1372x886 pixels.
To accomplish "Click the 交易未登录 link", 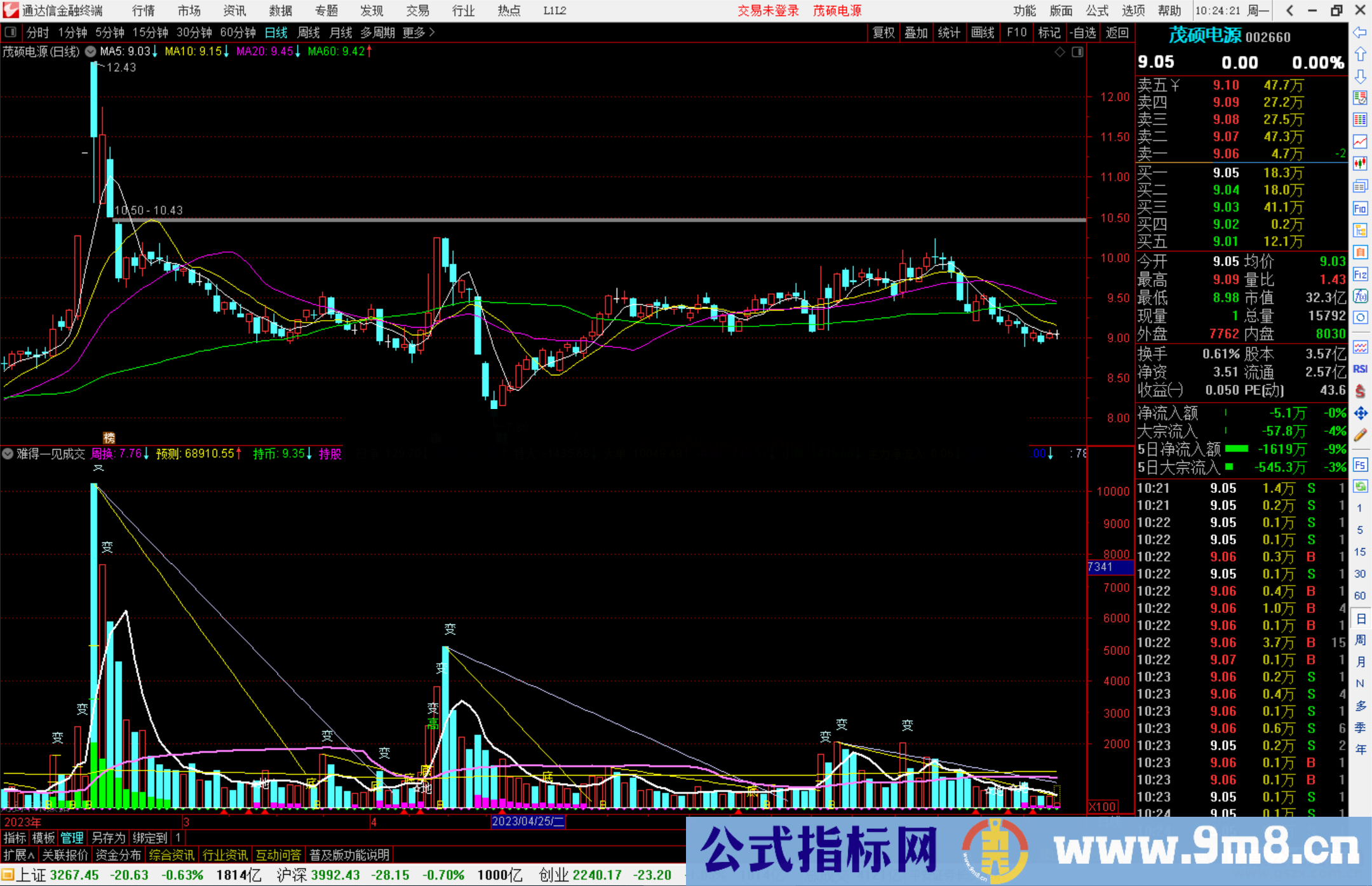I will (768, 11).
